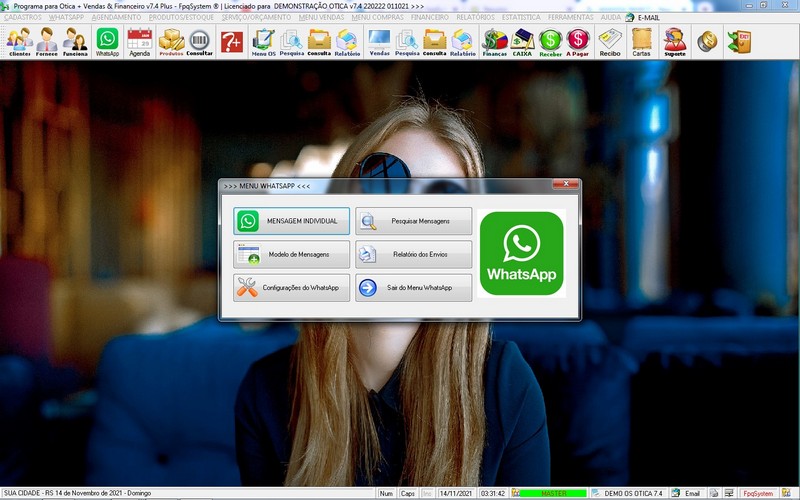Click the WhatsApp toolbar icon
The height and width of the screenshot is (500, 800).
(x=107, y=42)
